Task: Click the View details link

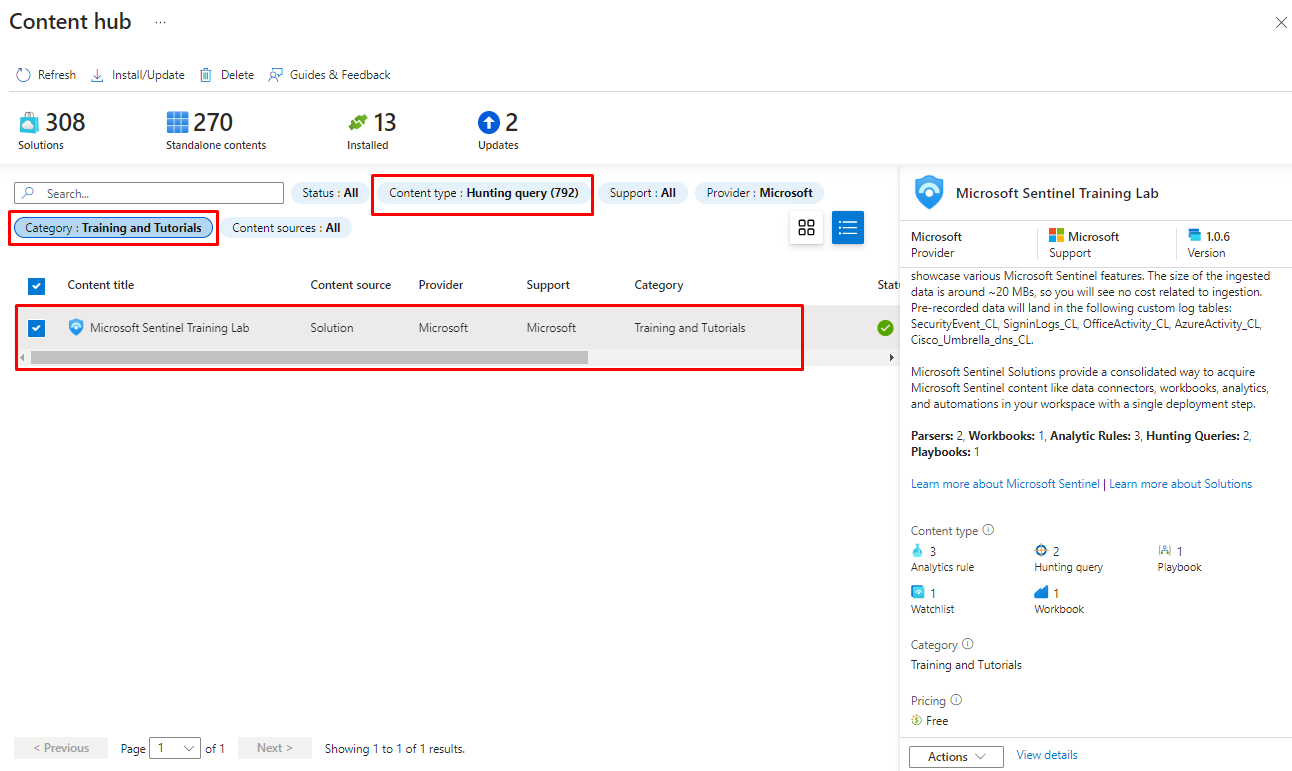Action: (1046, 755)
